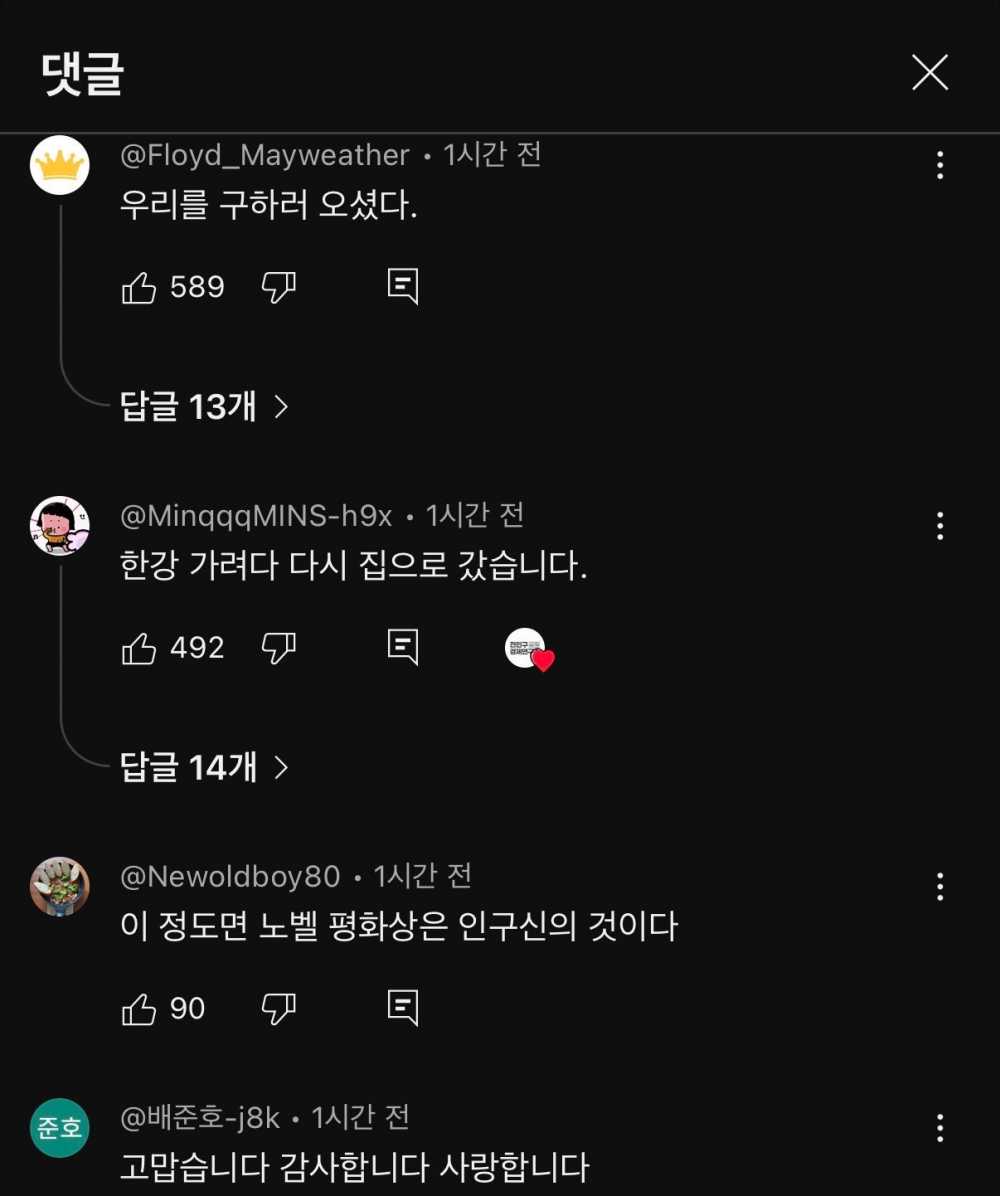Expand the 답글 13개 replies

coord(204,407)
